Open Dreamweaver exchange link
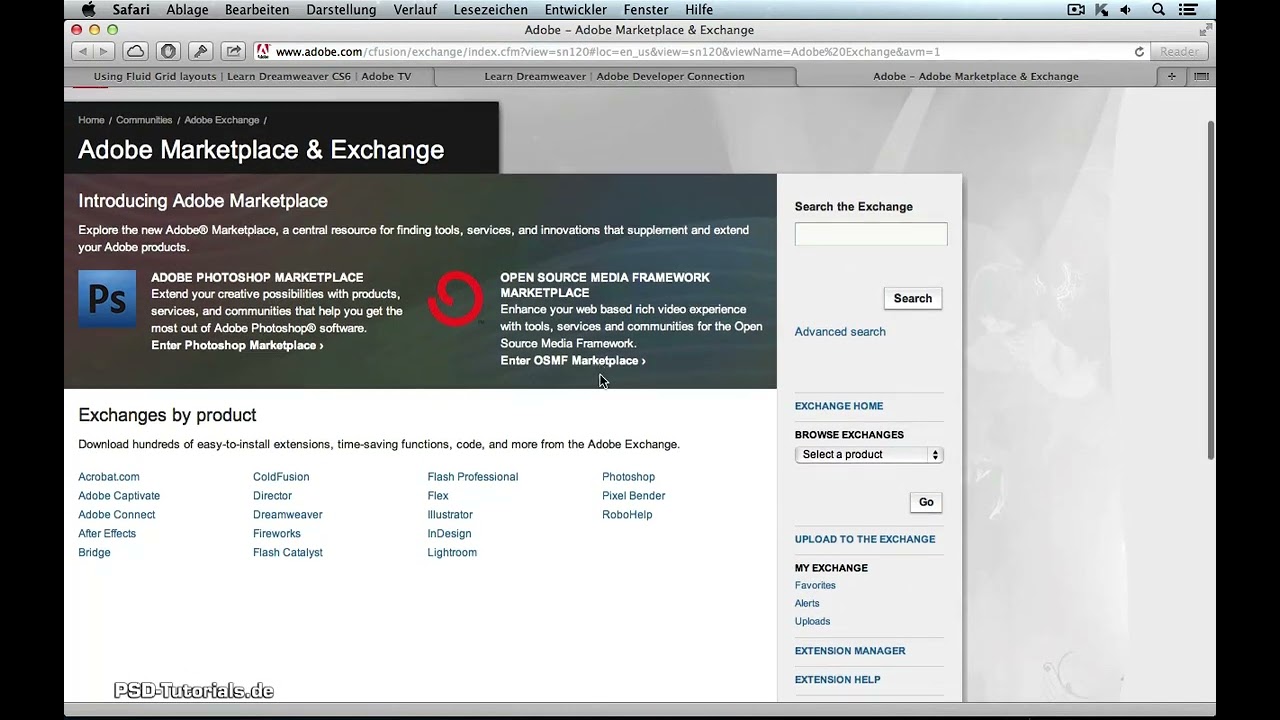Viewport: 1280px width, 720px height. (x=288, y=515)
